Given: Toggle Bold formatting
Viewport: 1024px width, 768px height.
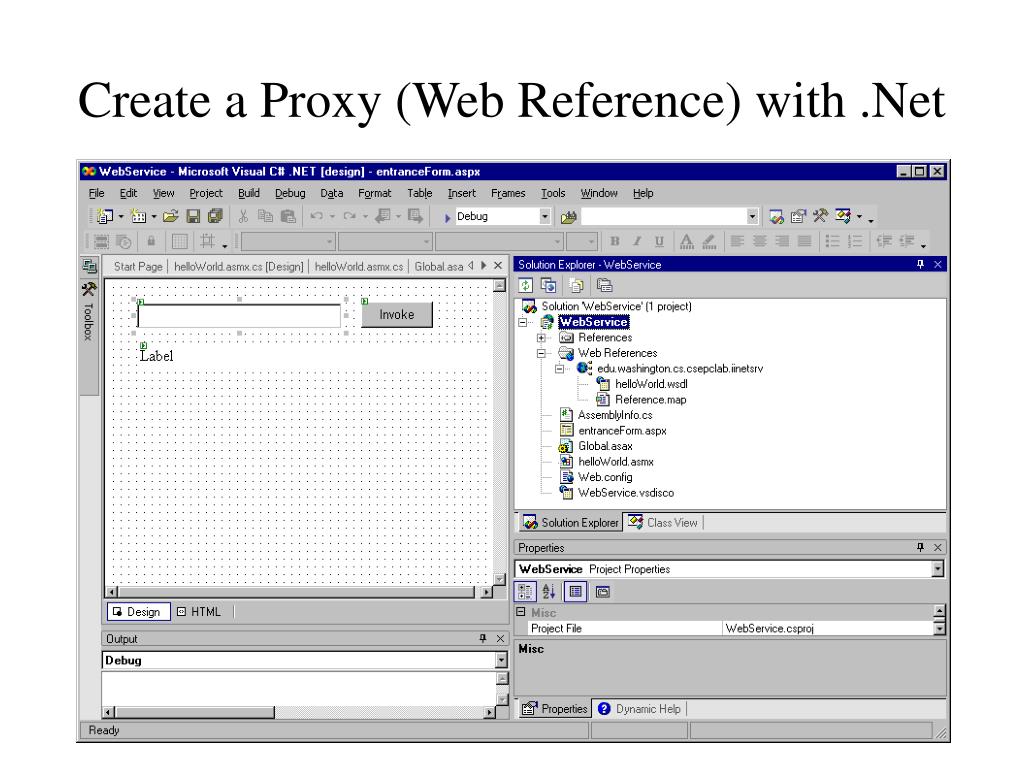Looking at the screenshot, I should [615, 242].
